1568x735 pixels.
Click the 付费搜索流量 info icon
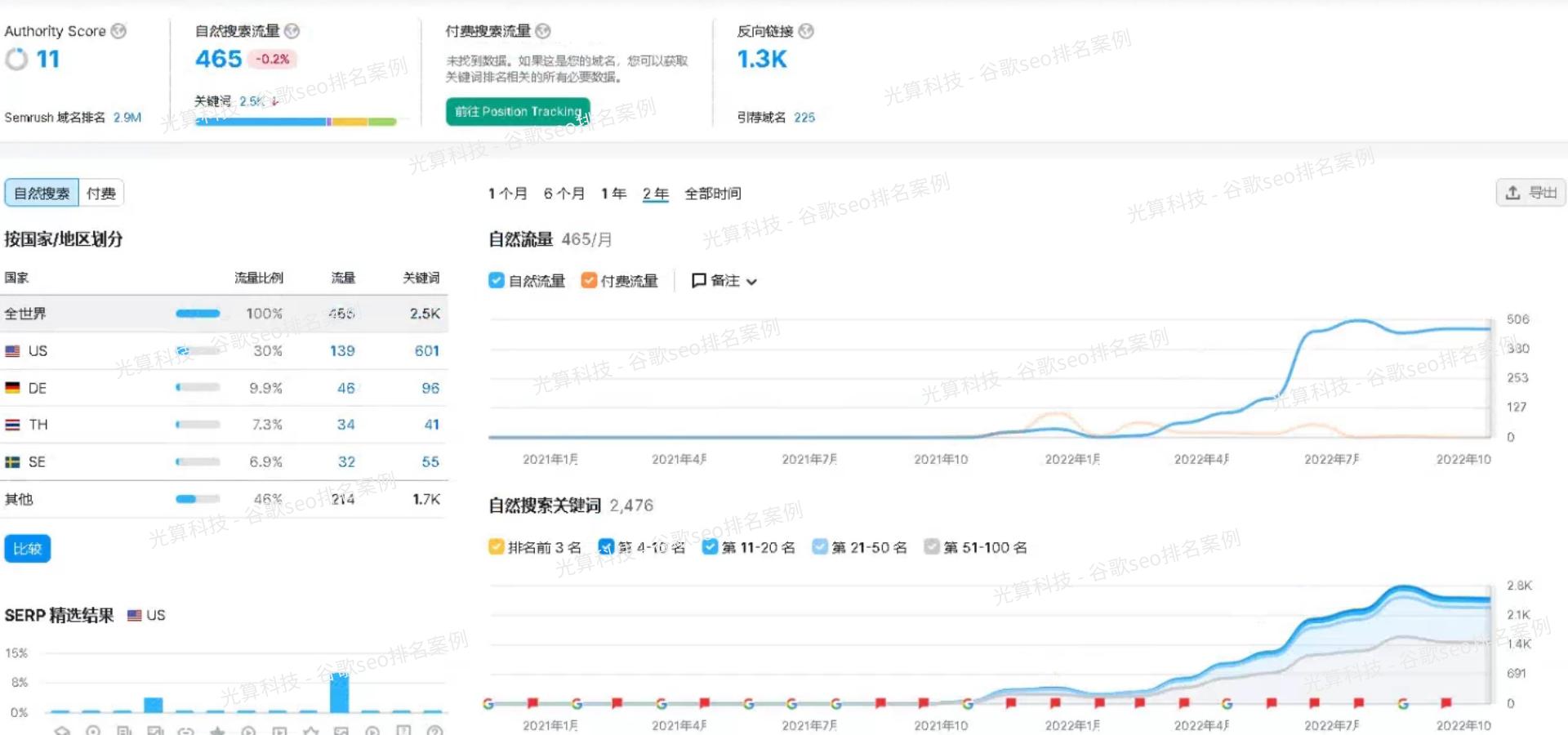click(541, 30)
